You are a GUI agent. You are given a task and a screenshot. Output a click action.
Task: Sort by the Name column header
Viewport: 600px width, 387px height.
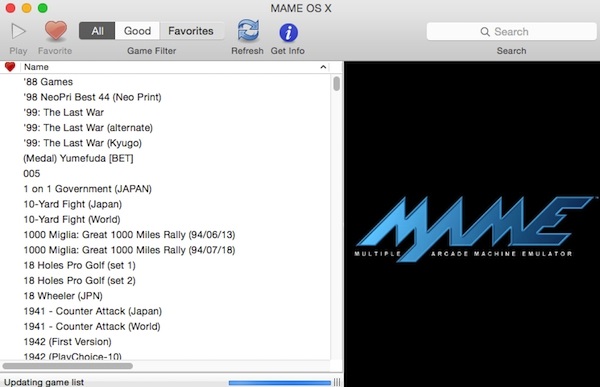tap(36, 67)
